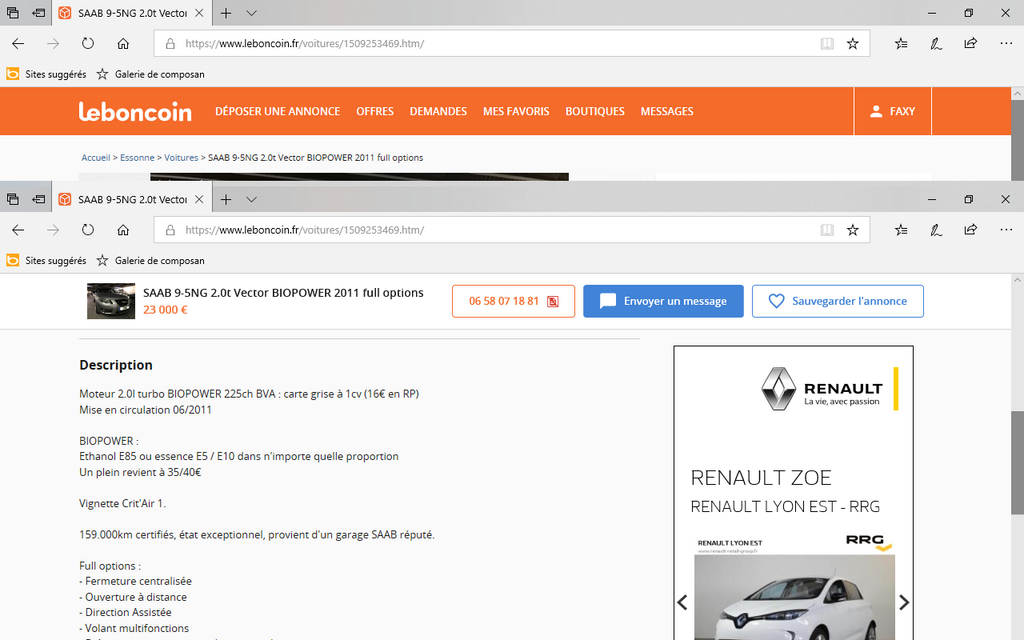
Task: Click SAAB 9-5NG listing title in sticky header
Action: [283, 293]
